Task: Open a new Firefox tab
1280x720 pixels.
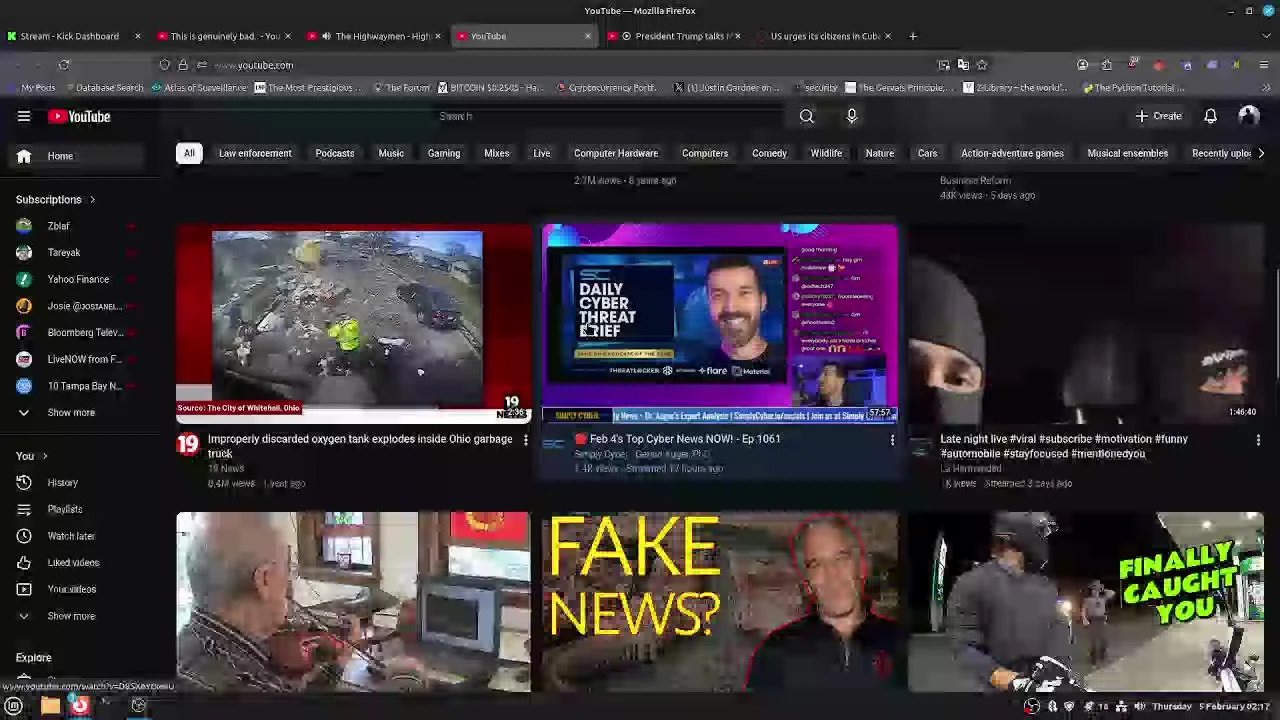Action: [x=912, y=36]
